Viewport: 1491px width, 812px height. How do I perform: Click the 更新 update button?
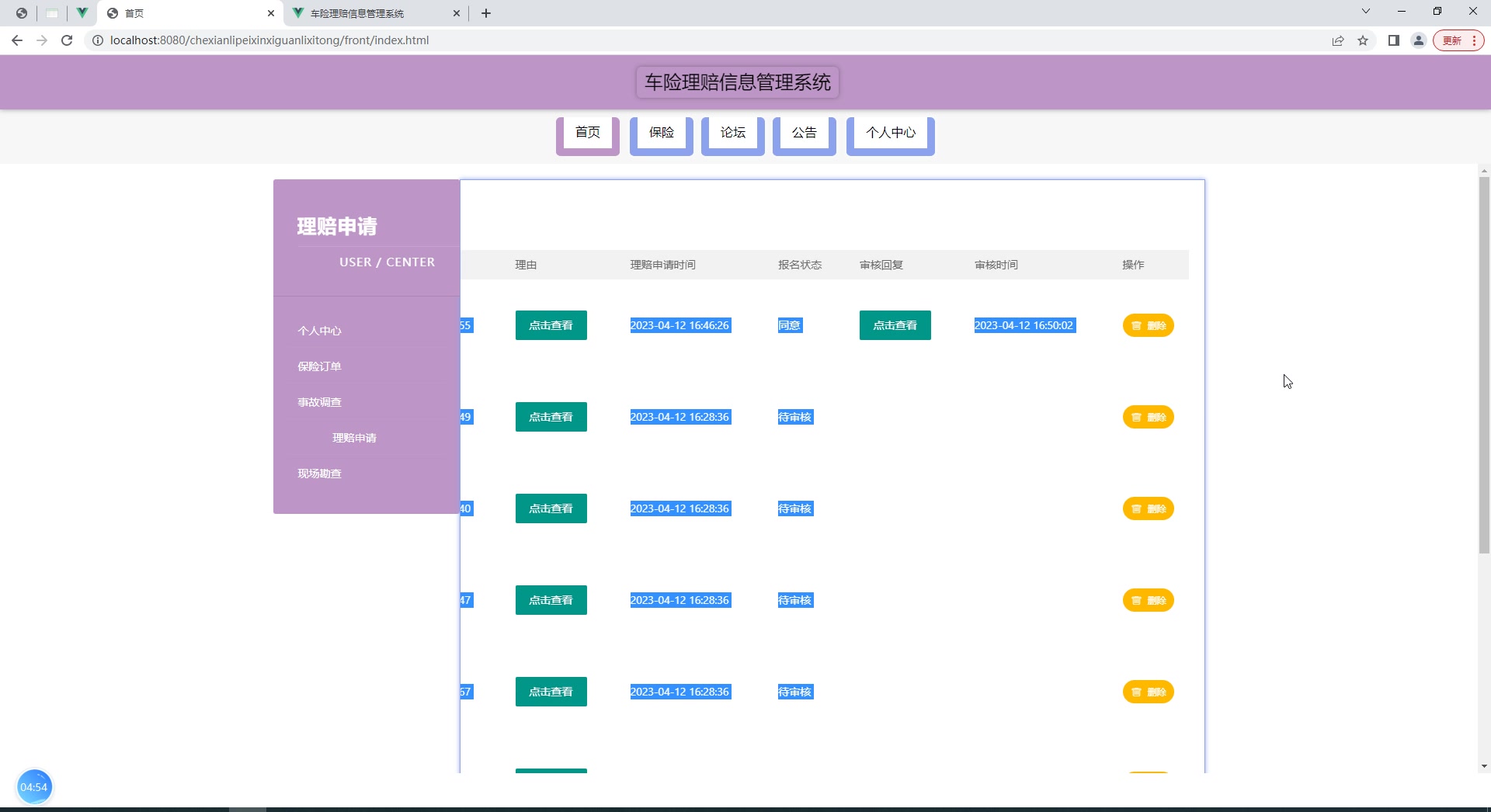click(x=1458, y=40)
